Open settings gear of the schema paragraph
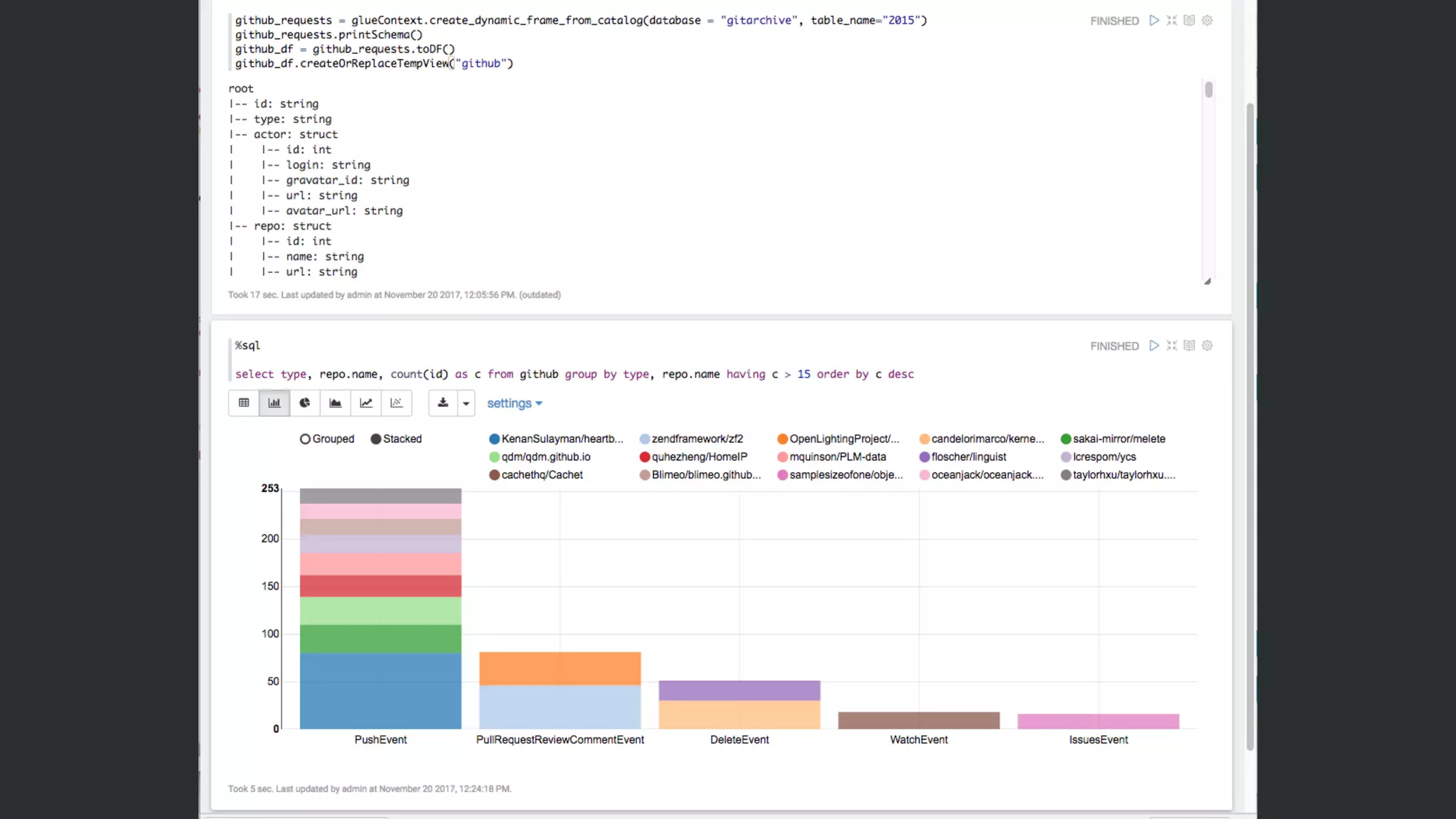 tap(1207, 21)
